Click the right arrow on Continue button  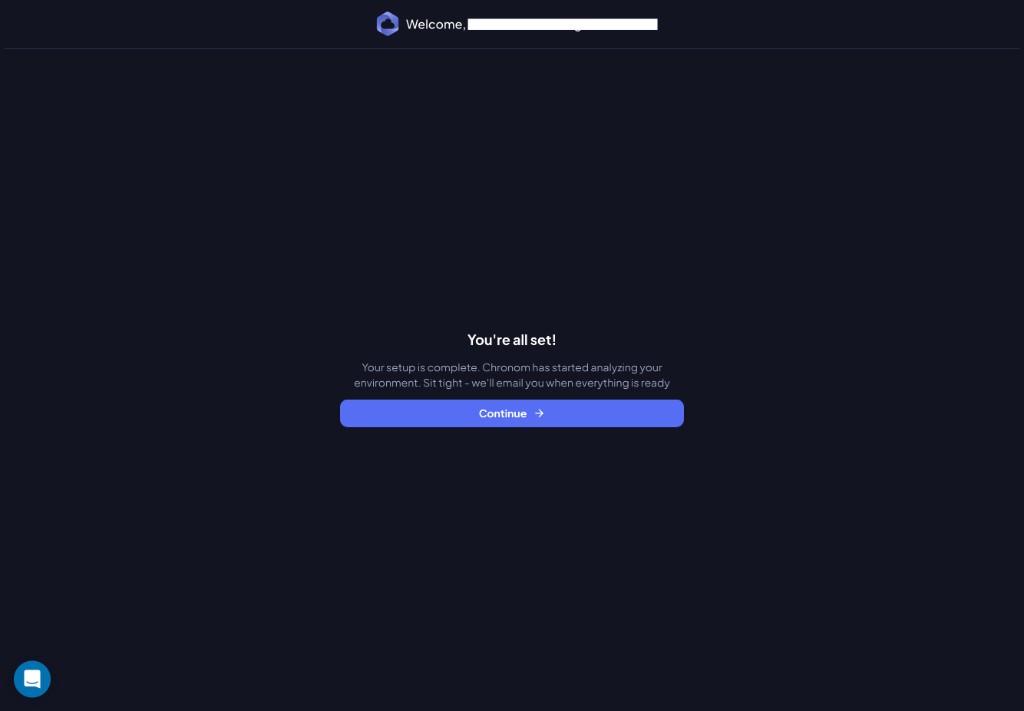click(x=539, y=413)
